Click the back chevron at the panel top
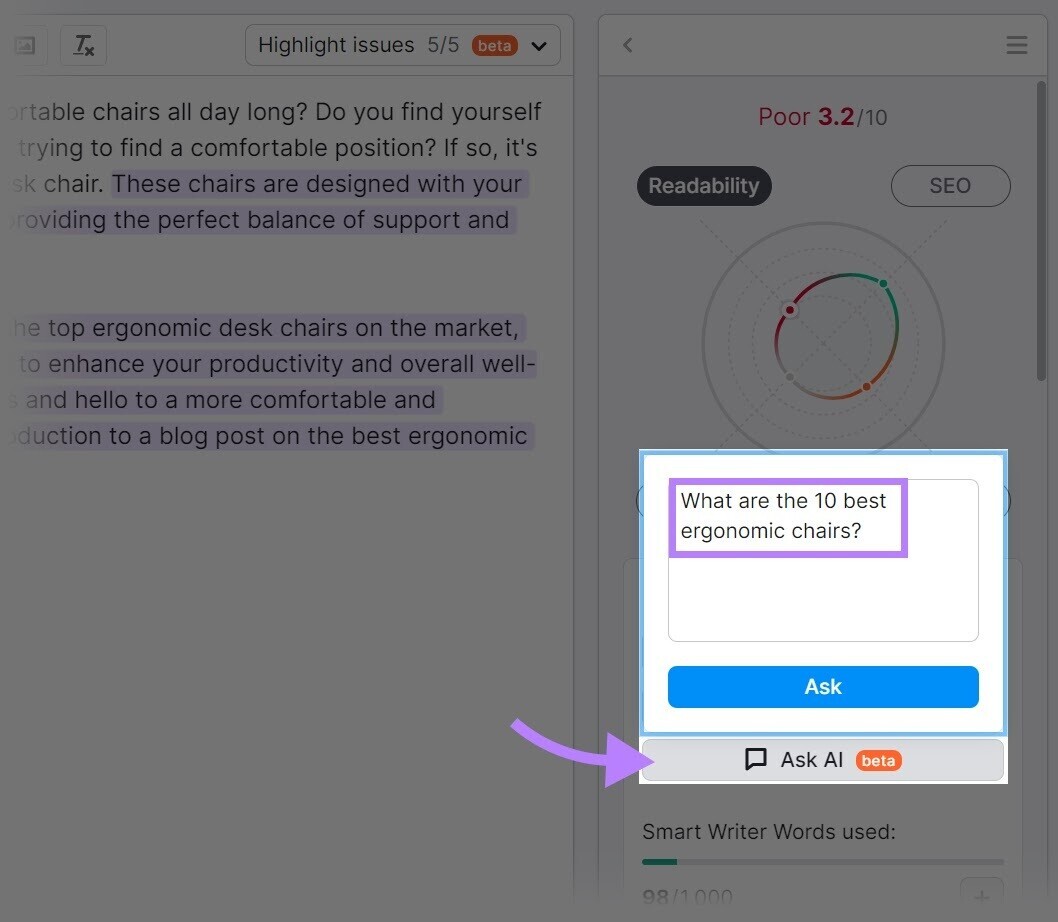Image resolution: width=1058 pixels, height=922 pixels. point(628,45)
